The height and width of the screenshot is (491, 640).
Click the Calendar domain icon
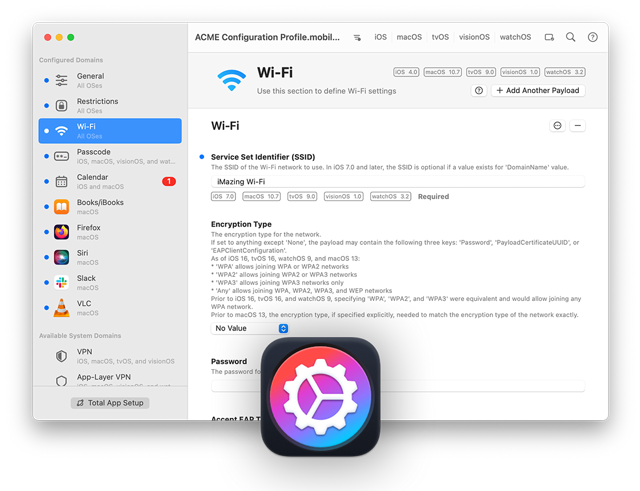point(61,182)
